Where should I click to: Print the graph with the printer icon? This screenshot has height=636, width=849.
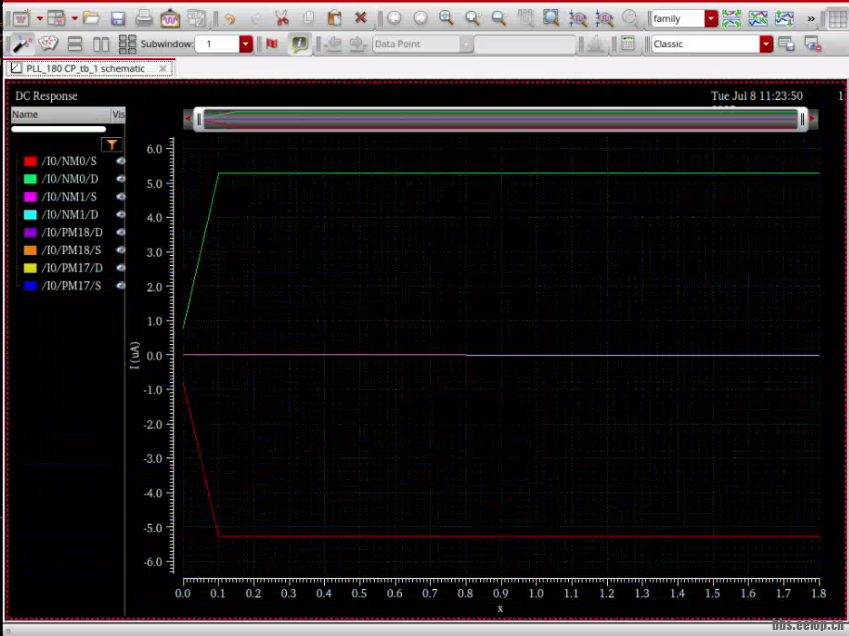(143, 18)
